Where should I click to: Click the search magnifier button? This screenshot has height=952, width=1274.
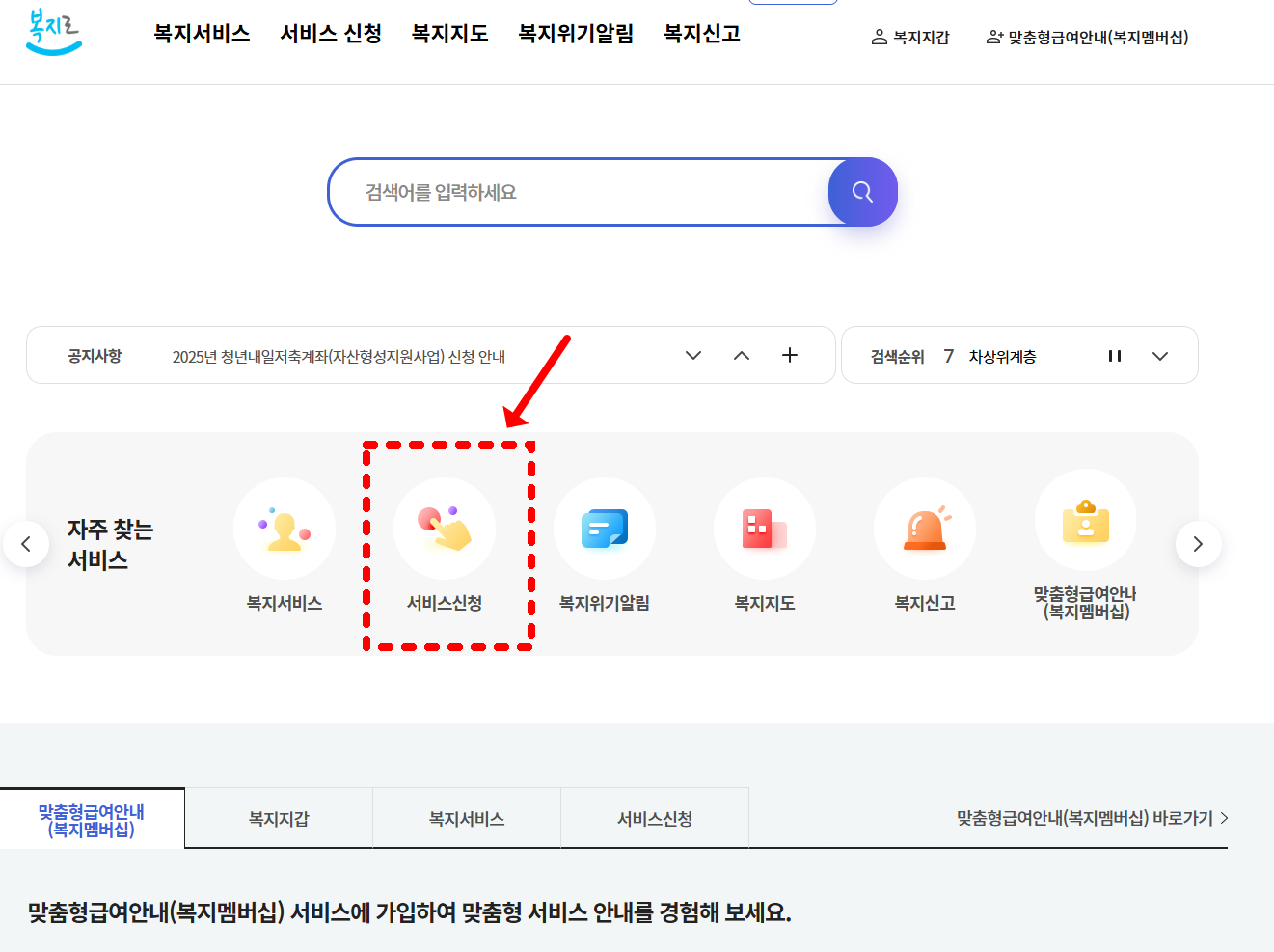coord(861,192)
